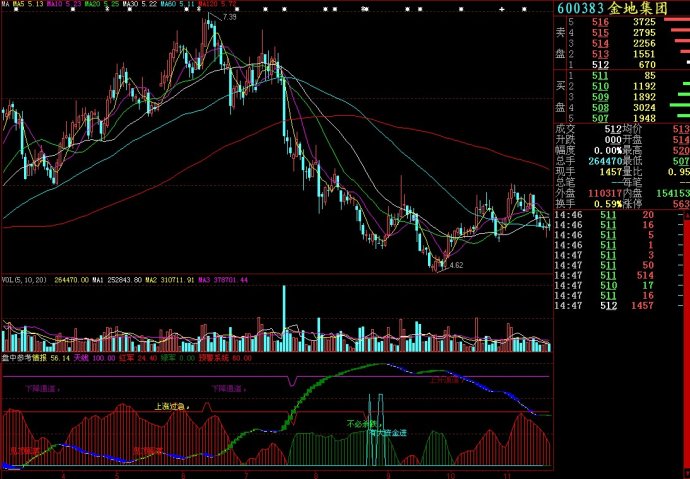Click the plus-shaped info marker above the chart
This screenshot has width=690, height=479.
pos(501,9)
